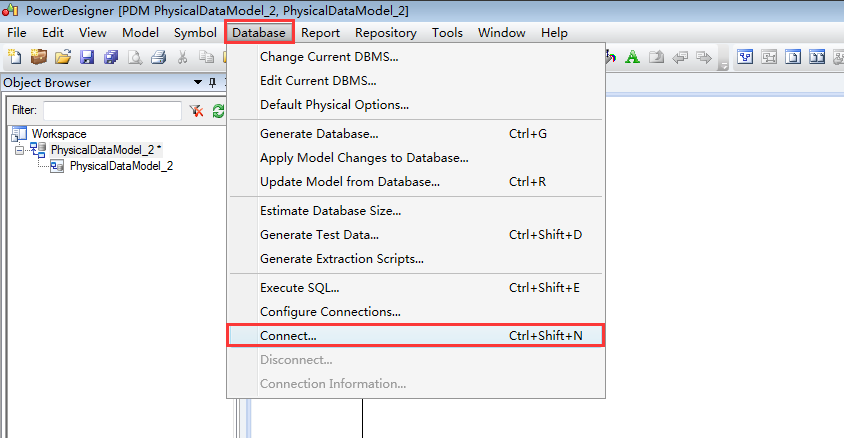Click the Object Browser Filter input field
This screenshot has height=438, width=844.
pos(112,111)
